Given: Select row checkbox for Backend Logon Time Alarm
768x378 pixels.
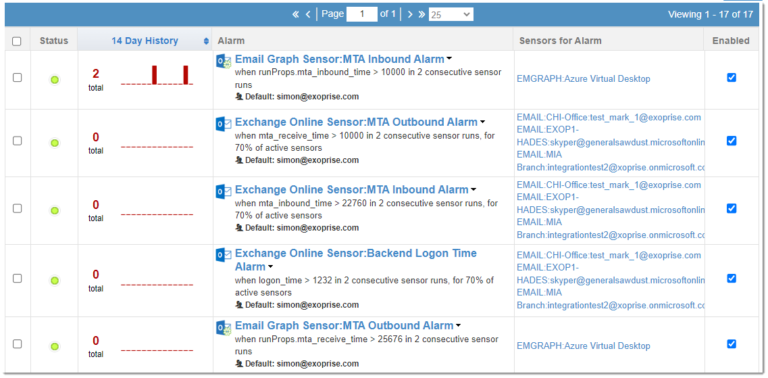Looking at the screenshot, I should click(x=17, y=278).
